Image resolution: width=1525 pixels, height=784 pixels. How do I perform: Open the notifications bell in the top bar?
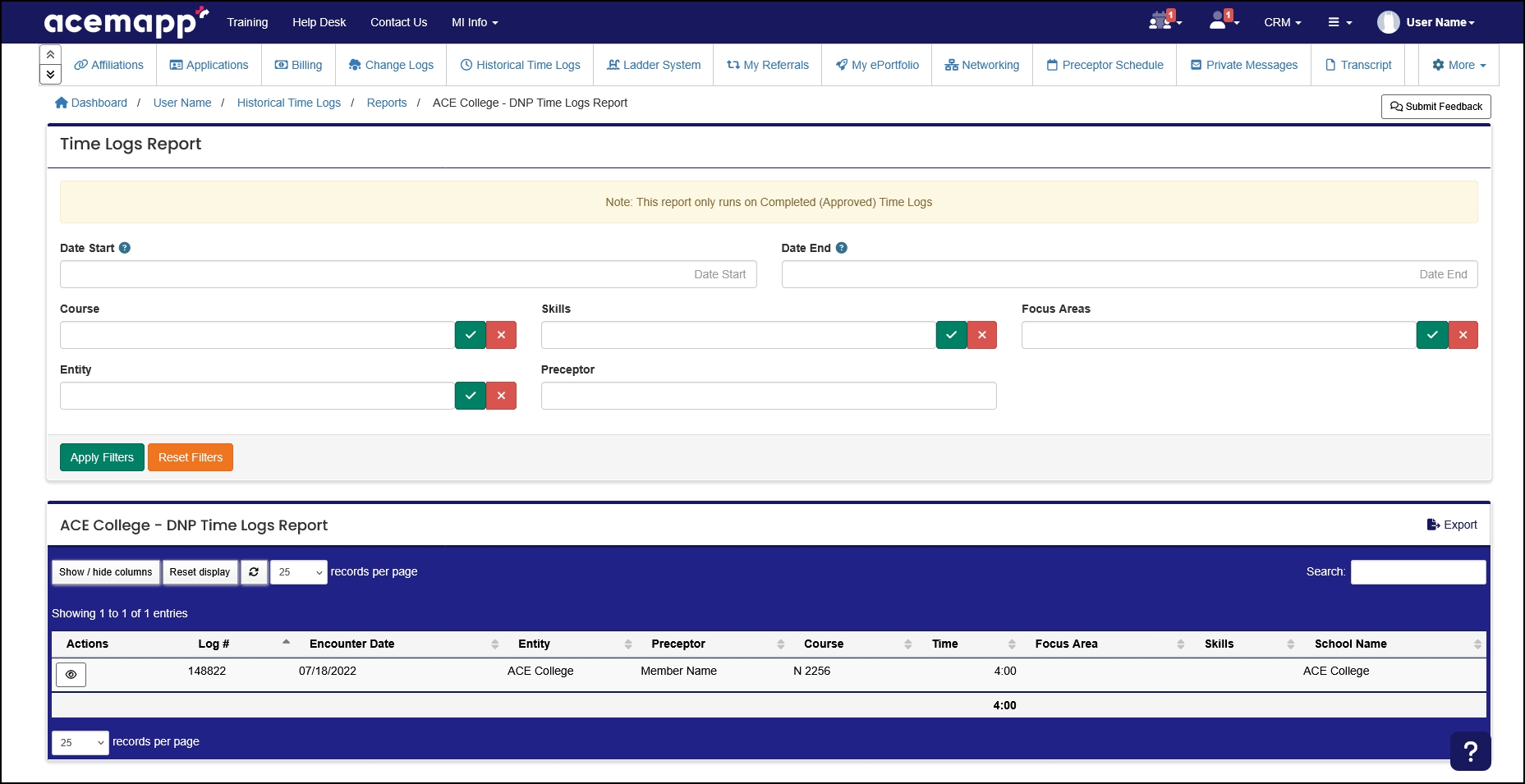click(x=1161, y=21)
